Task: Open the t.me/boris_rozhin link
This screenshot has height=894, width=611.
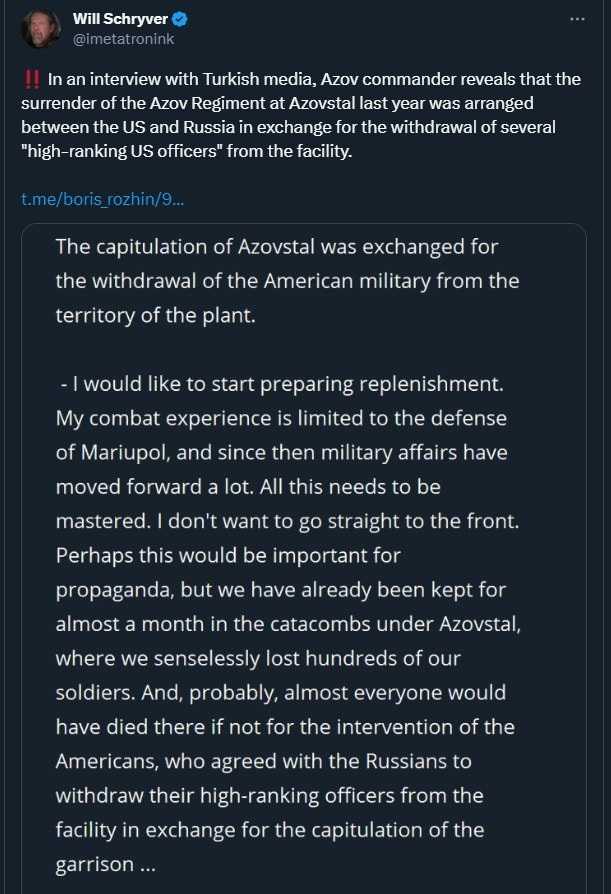Action: pos(102,199)
